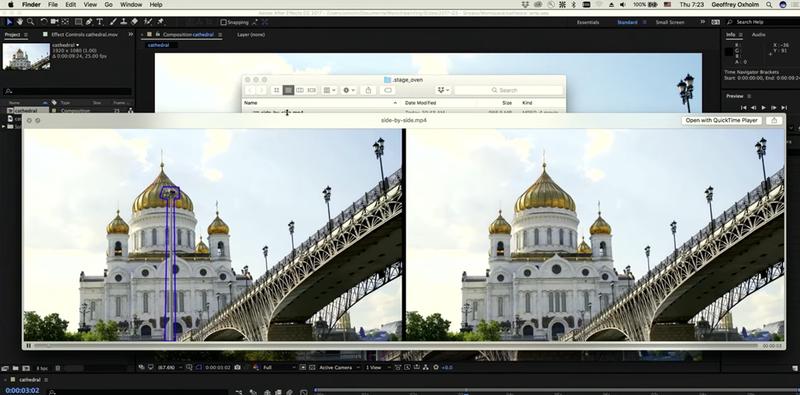Jump to first frame in Preview panel
800x395 pixels.
pos(743,108)
